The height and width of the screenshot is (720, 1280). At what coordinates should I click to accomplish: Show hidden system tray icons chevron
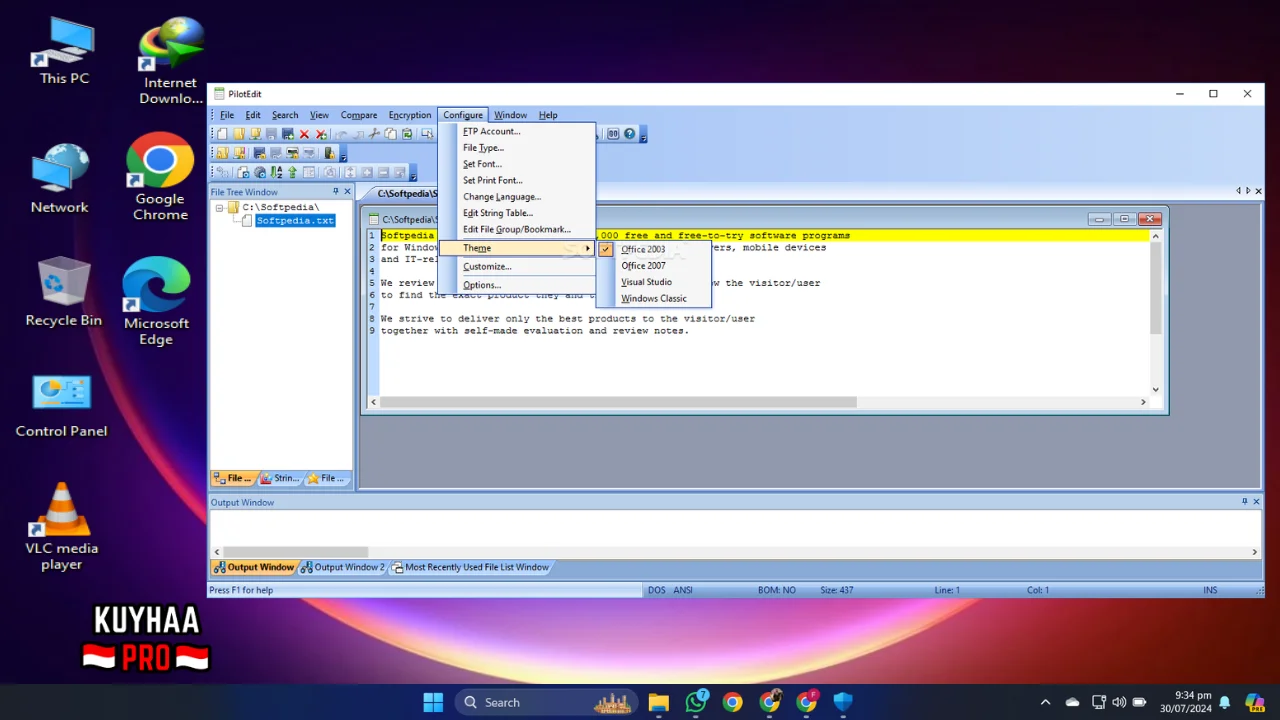pyautogui.click(x=1045, y=702)
